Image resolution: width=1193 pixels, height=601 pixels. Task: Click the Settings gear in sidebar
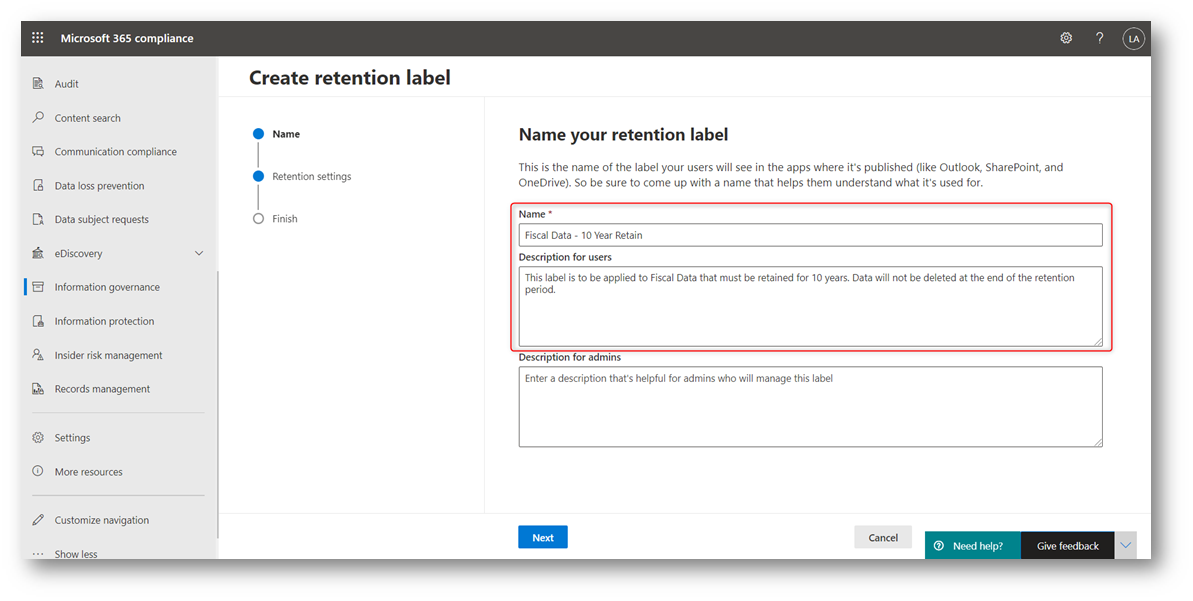(38, 437)
